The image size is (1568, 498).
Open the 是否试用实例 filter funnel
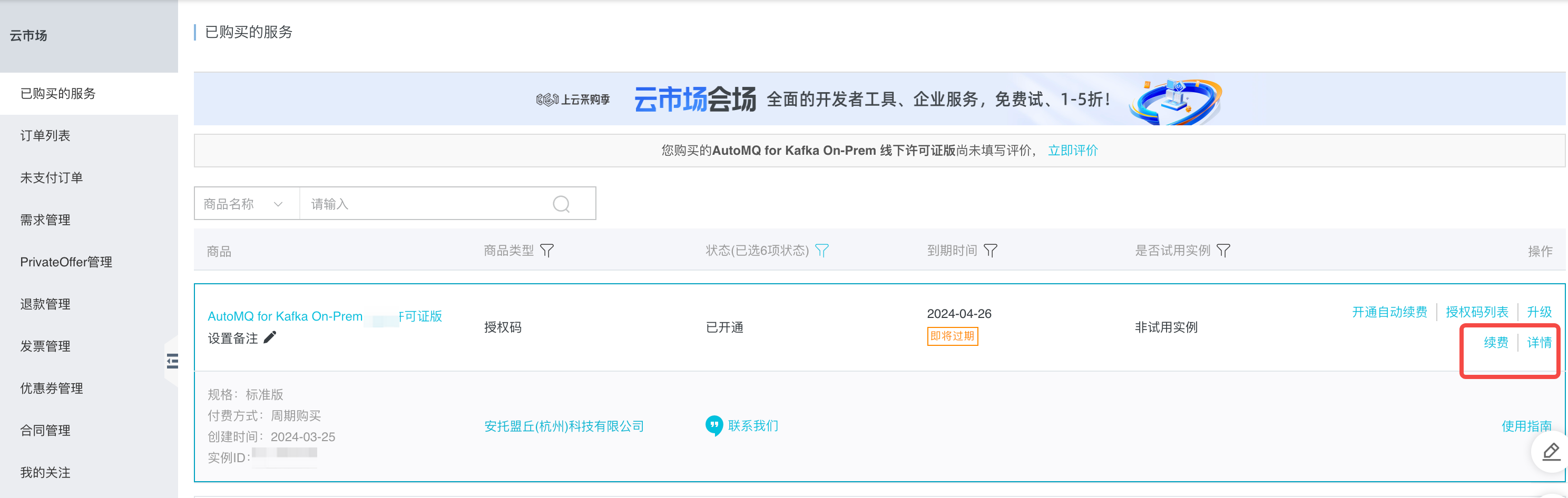1223,251
